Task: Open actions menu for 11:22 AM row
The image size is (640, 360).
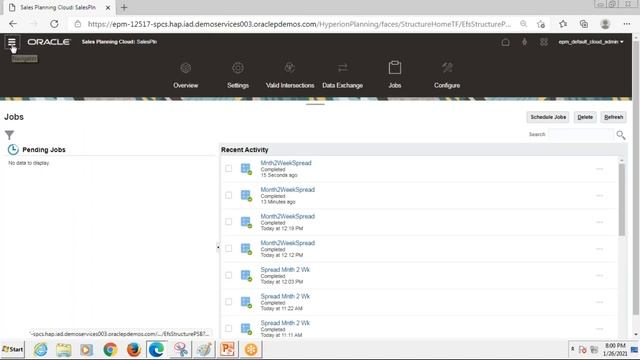Action: [599, 302]
